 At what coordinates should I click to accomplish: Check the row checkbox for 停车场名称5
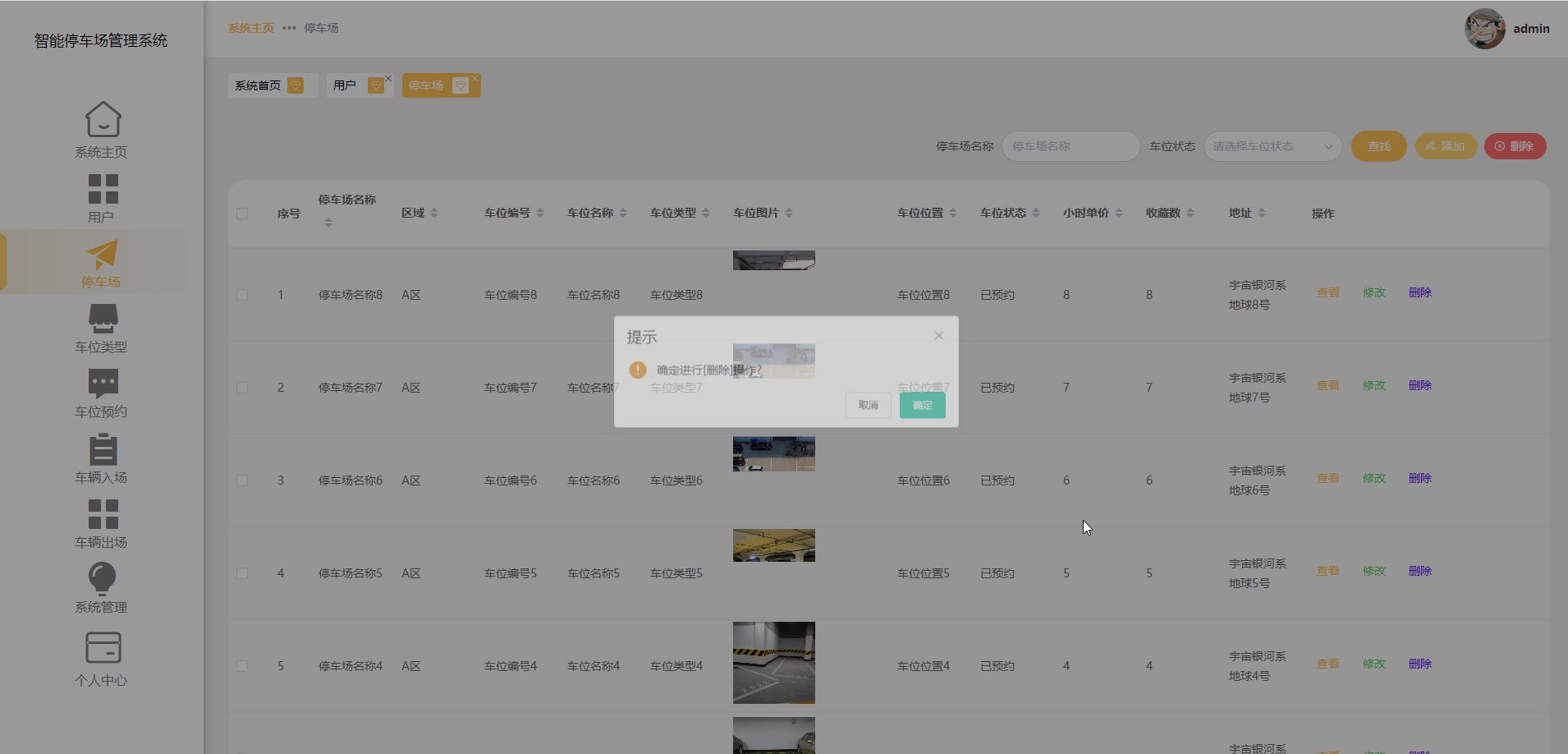pos(242,573)
